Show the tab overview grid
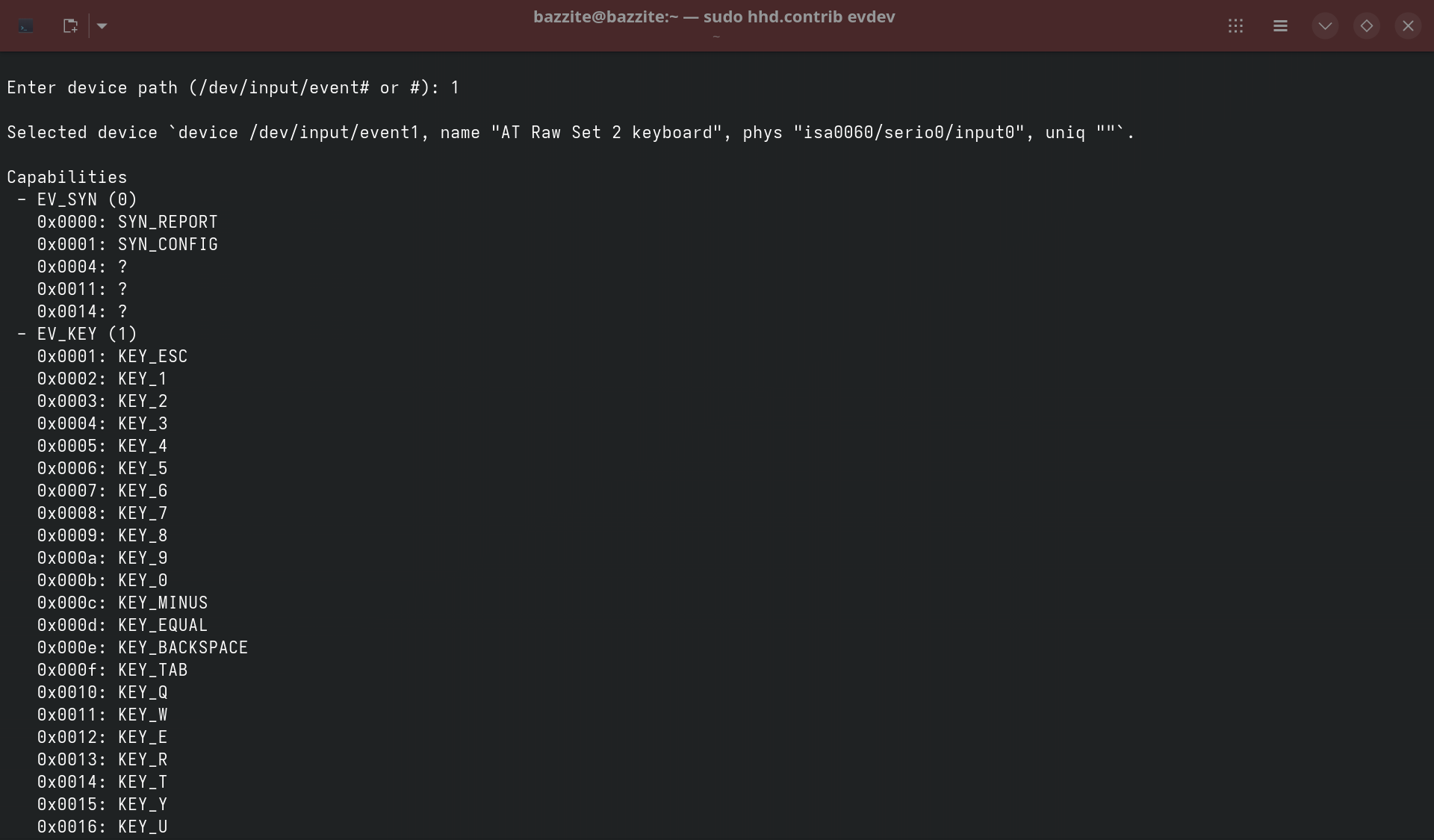This screenshot has width=1434, height=840. 1235,26
